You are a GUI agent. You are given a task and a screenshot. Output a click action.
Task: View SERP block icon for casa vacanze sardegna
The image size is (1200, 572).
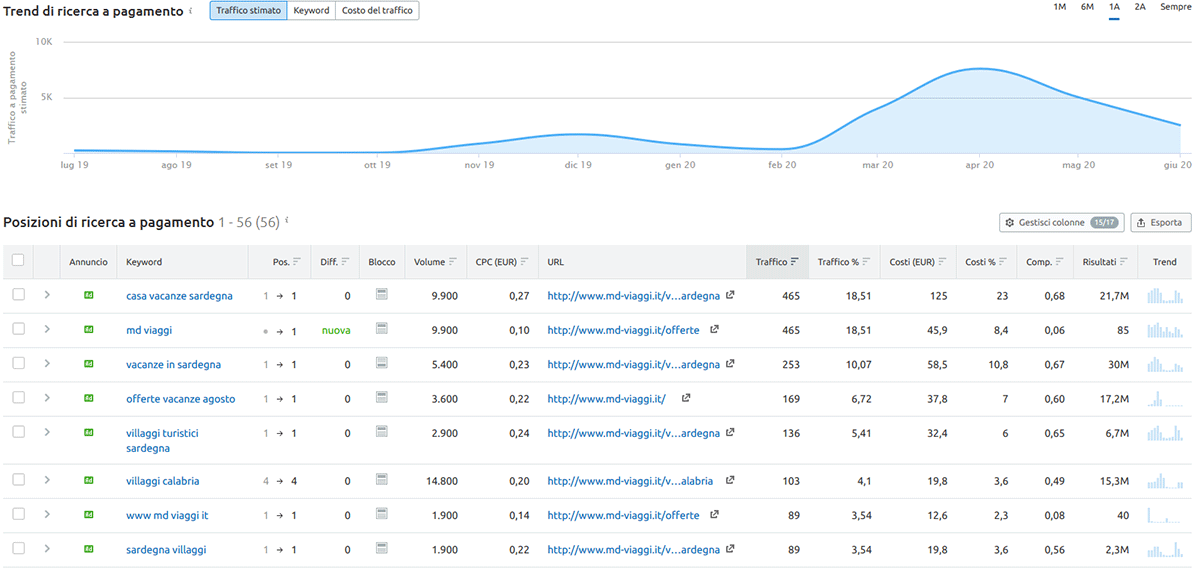pos(381,295)
